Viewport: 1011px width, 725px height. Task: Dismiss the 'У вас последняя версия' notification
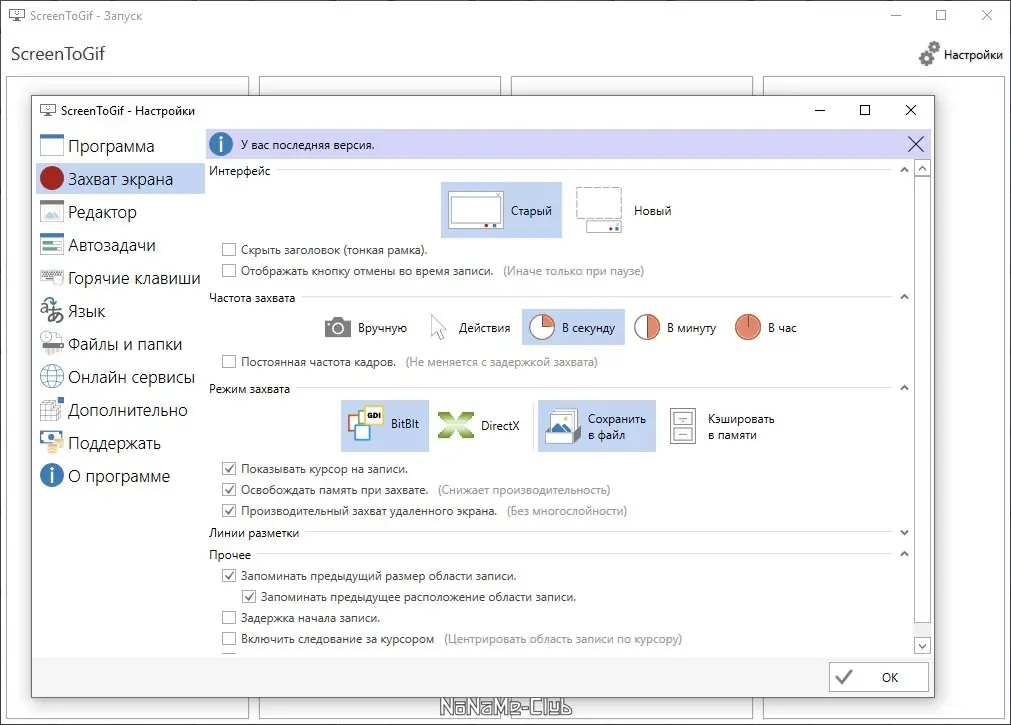(x=916, y=144)
